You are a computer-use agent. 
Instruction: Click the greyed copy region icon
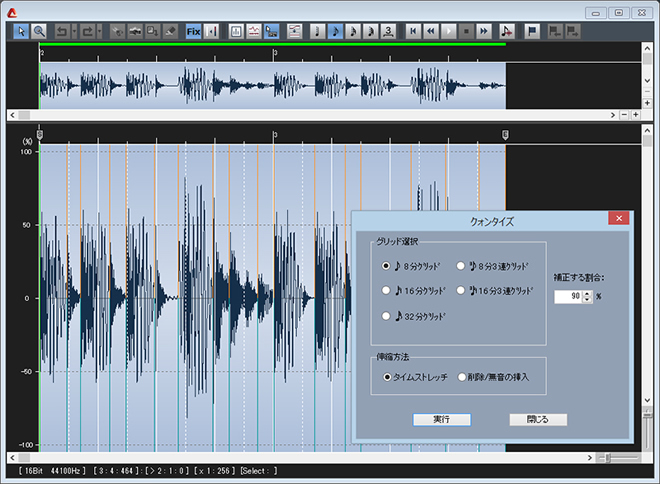click(152, 31)
